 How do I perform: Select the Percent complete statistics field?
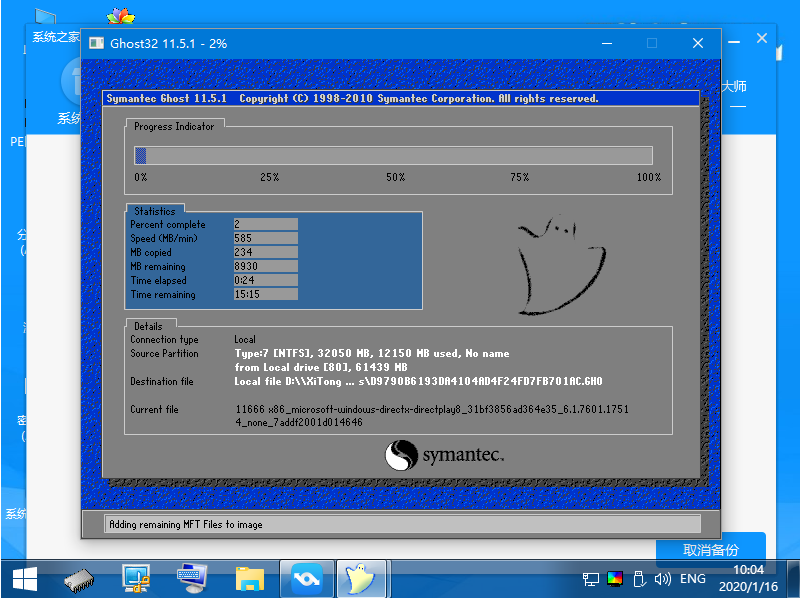[263, 225]
